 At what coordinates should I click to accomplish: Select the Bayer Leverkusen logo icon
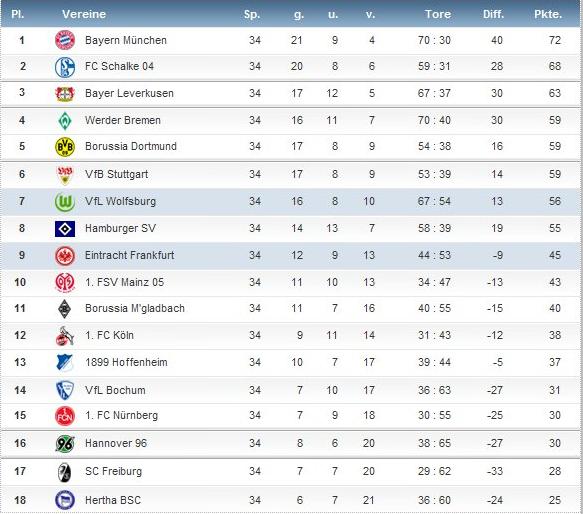point(65,94)
